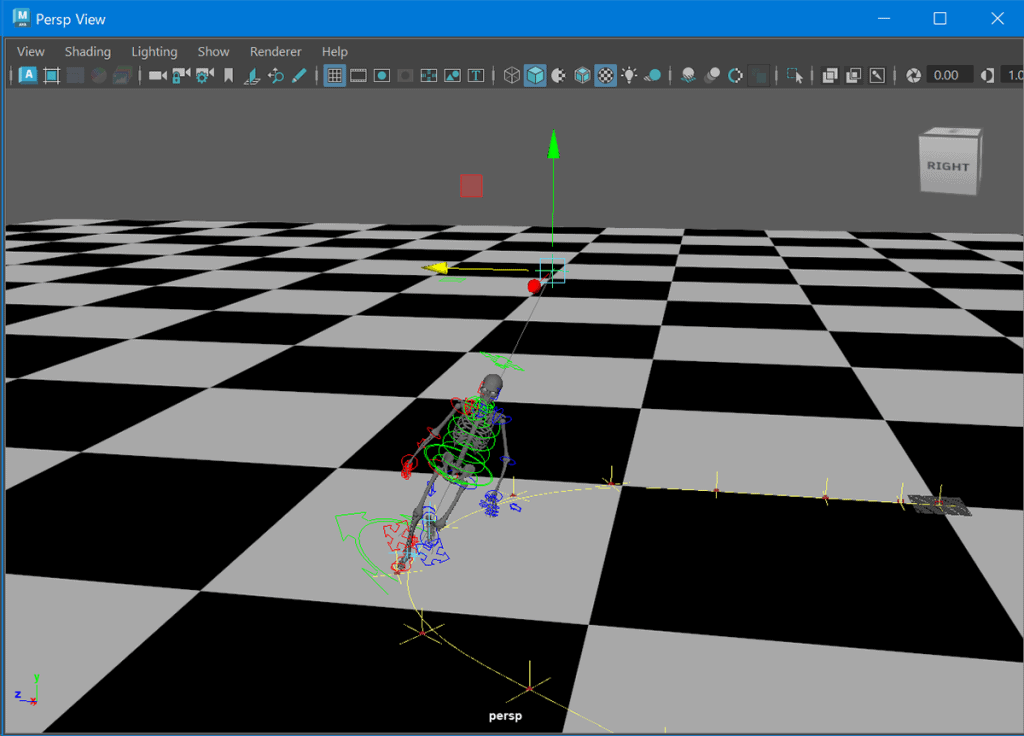Click the greyed Gate Mask icon
This screenshot has width=1024, height=736.
[406, 75]
